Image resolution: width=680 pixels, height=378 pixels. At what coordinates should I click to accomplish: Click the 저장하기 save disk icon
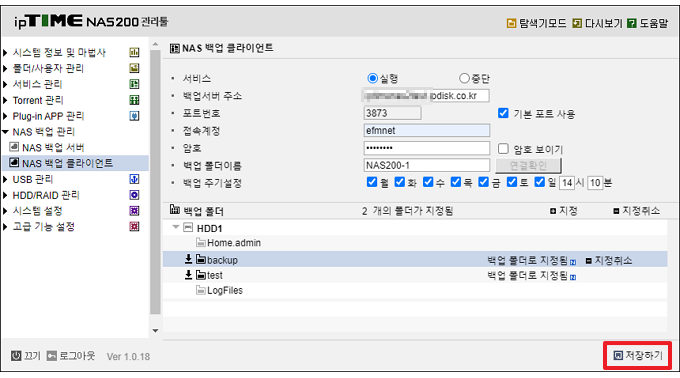[x=618, y=355]
